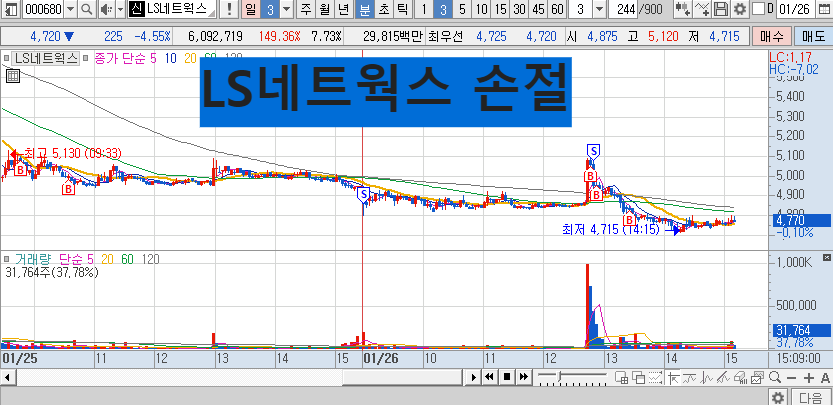This screenshot has width=833, height=405.
Task: Open bottom-right gear settings next to 다음
Action: point(778,397)
